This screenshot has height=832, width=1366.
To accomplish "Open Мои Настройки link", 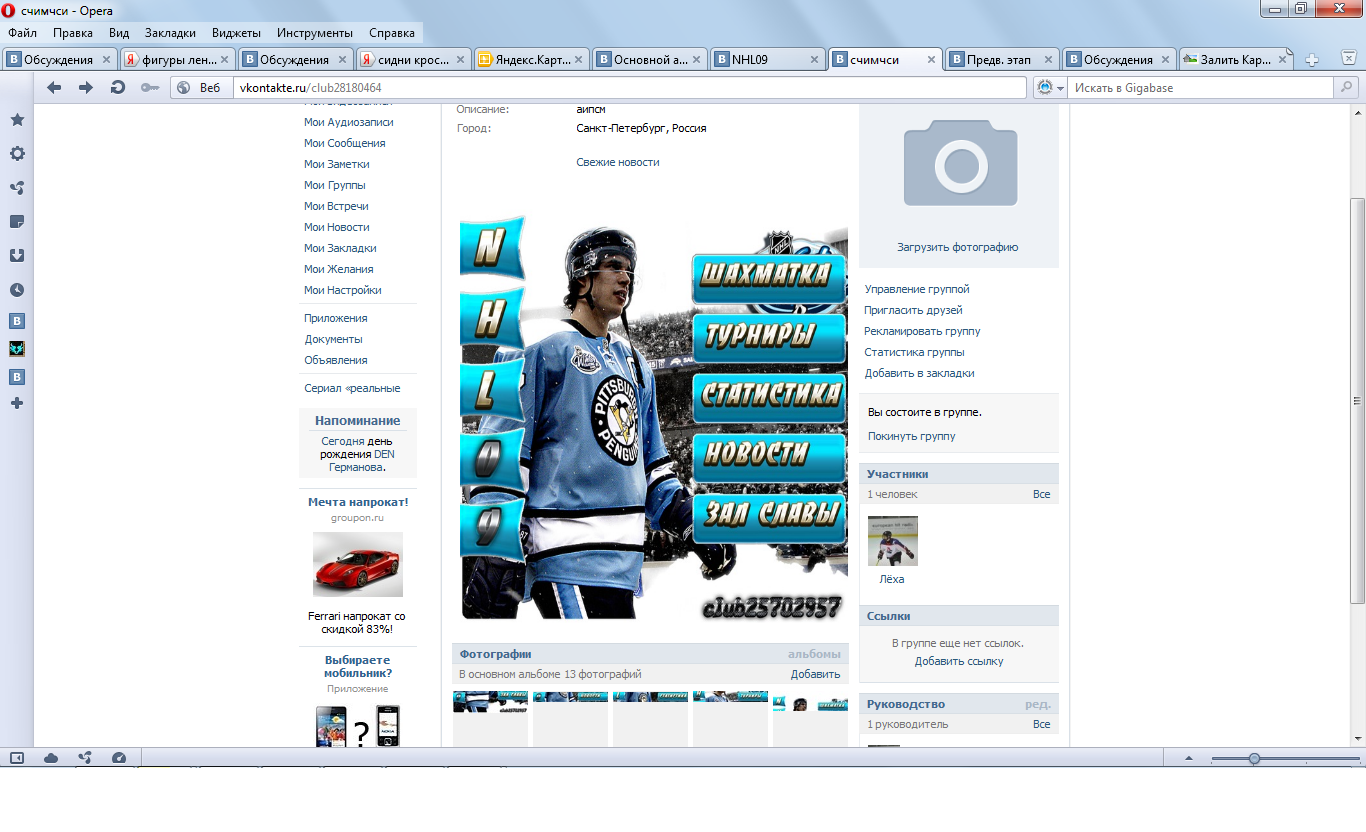I will (343, 290).
